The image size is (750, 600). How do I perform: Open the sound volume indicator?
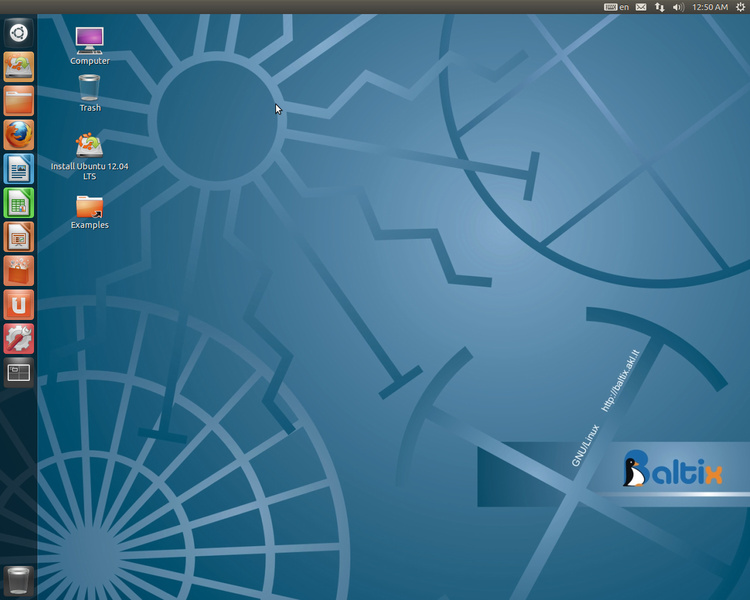tap(678, 7)
